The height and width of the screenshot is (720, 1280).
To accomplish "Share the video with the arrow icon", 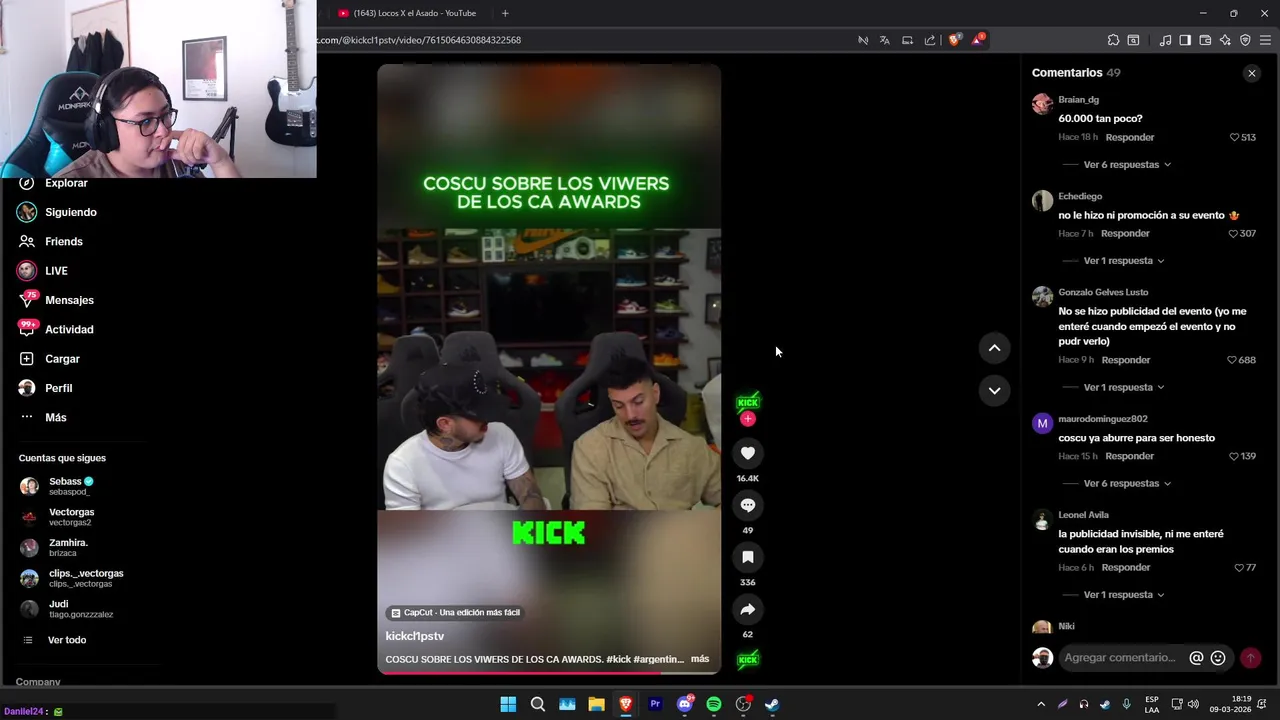I will 748,609.
